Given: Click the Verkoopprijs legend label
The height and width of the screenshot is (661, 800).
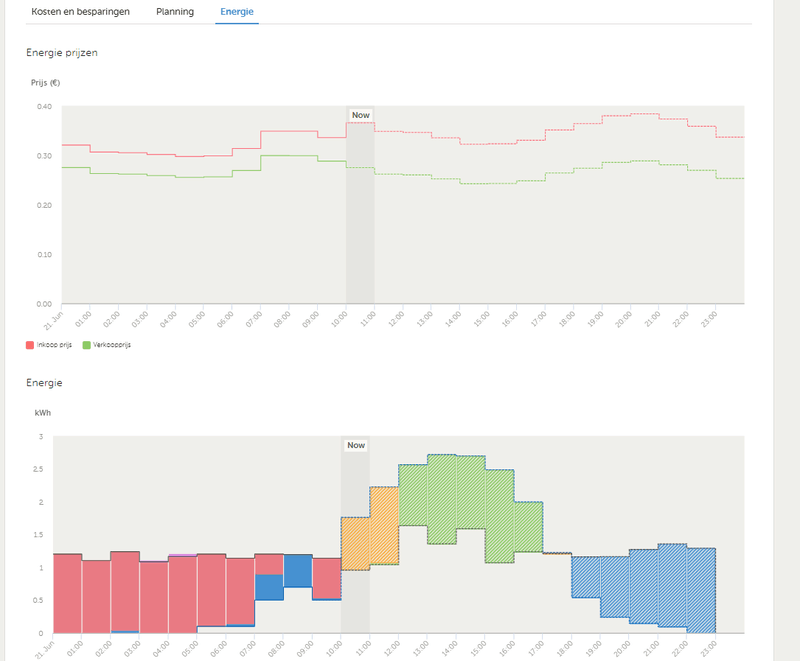Looking at the screenshot, I should 112,345.
